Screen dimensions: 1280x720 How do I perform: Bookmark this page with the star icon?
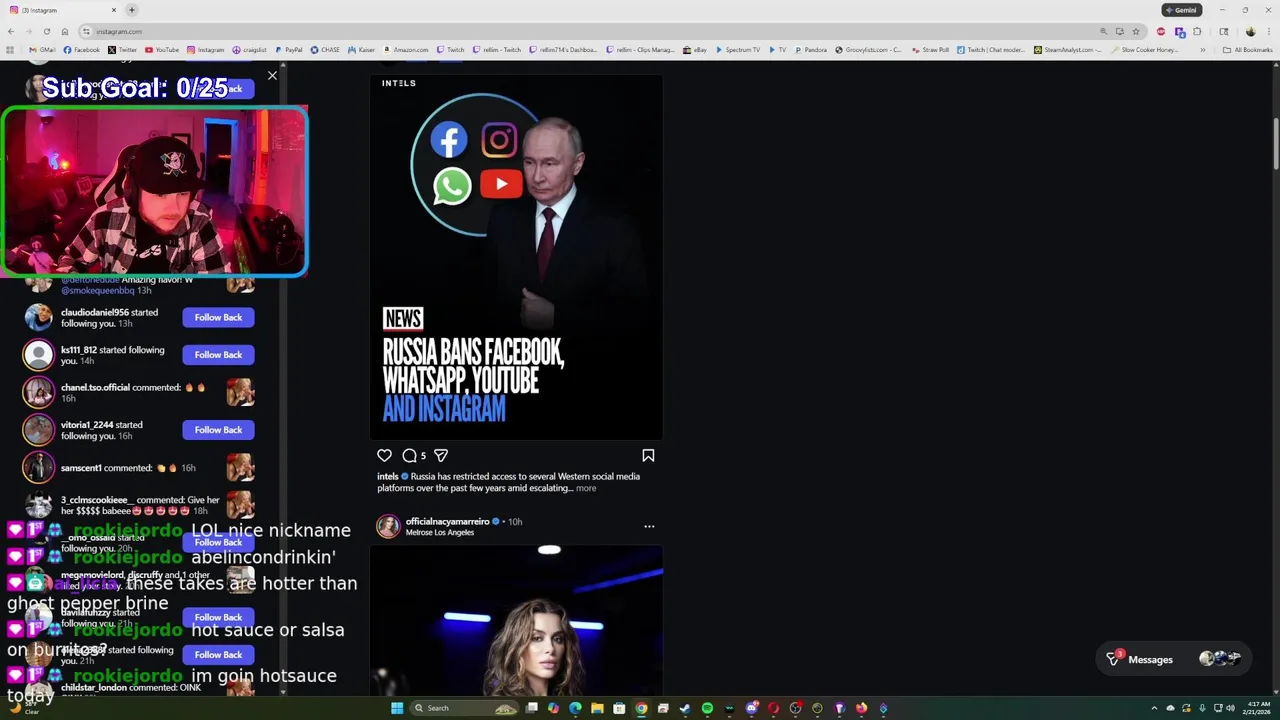pyautogui.click(x=1136, y=31)
